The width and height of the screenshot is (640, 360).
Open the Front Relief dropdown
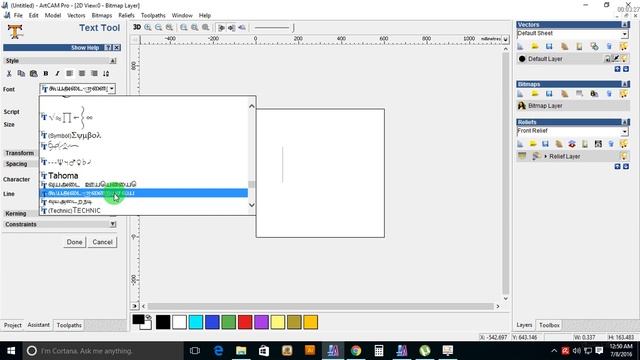pos(624,131)
